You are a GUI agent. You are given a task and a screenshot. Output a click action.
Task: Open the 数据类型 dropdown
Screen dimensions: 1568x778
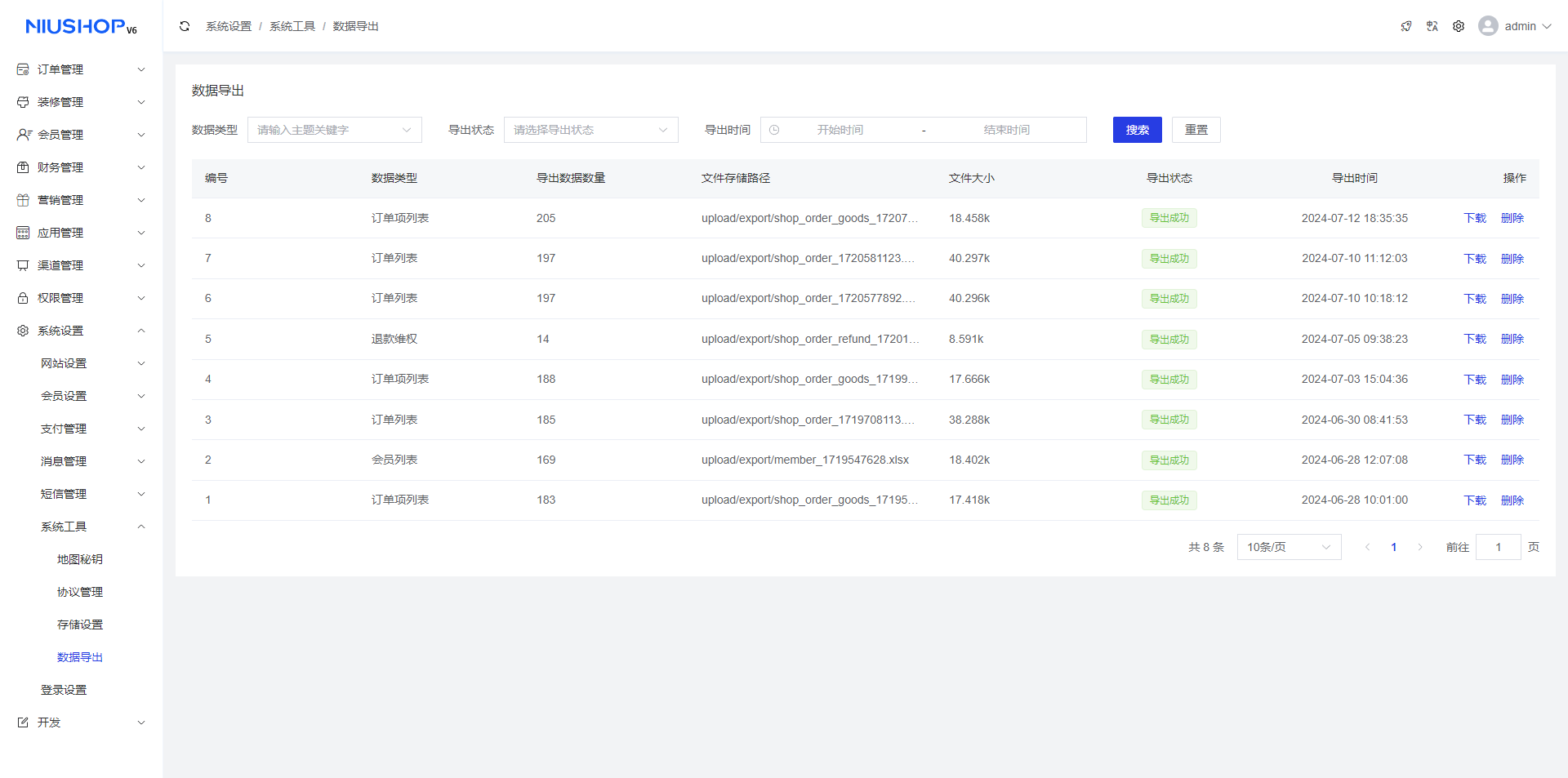click(x=334, y=130)
